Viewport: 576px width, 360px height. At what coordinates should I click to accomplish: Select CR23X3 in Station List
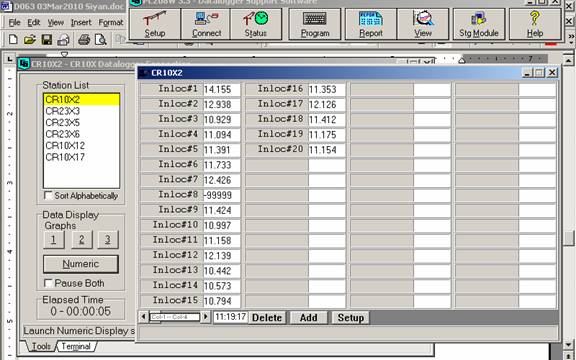(x=81, y=111)
